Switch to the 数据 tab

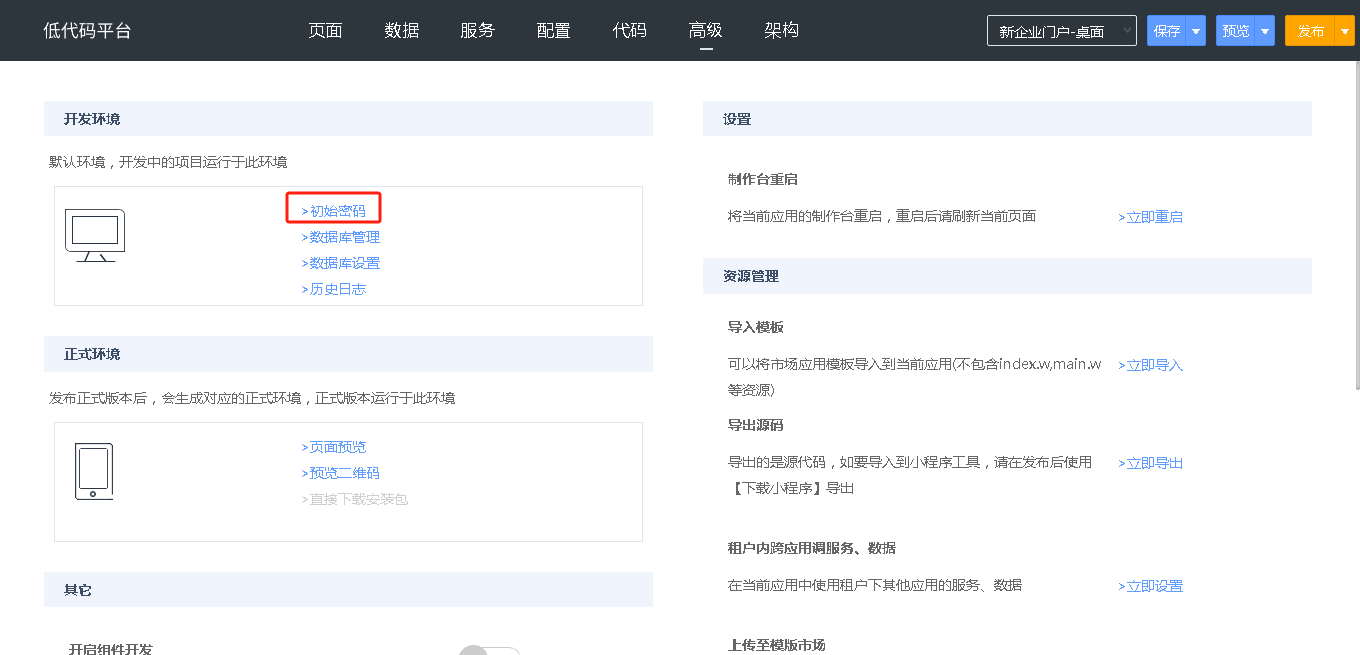401,30
